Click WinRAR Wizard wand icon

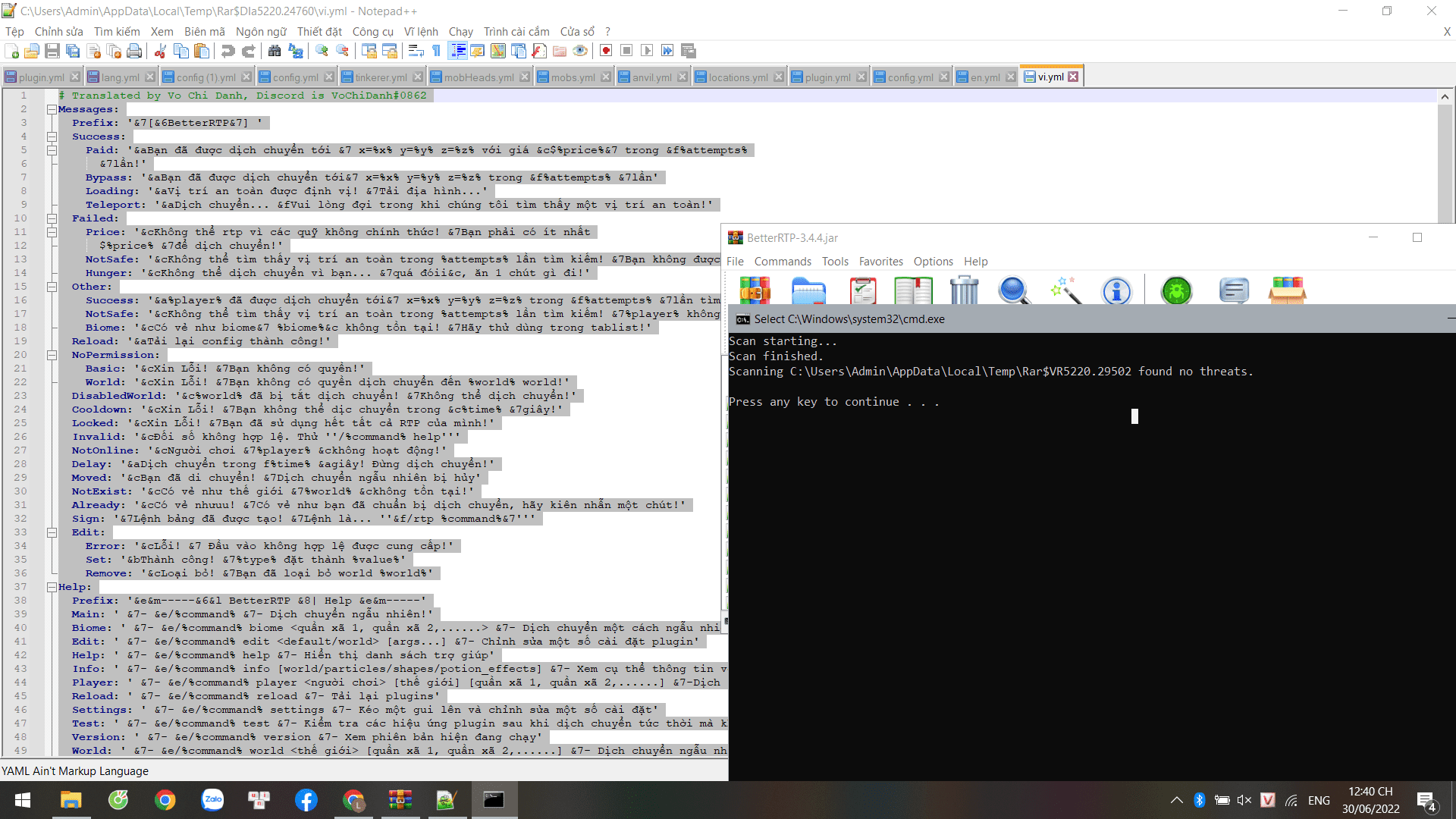(x=1065, y=290)
